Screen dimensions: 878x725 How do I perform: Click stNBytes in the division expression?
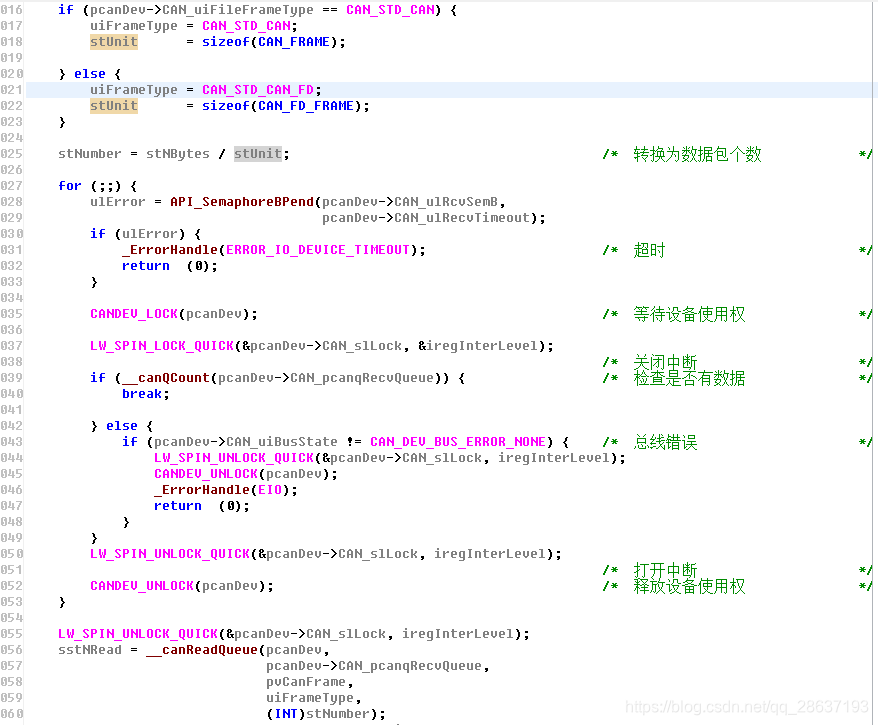click(178, 154)
